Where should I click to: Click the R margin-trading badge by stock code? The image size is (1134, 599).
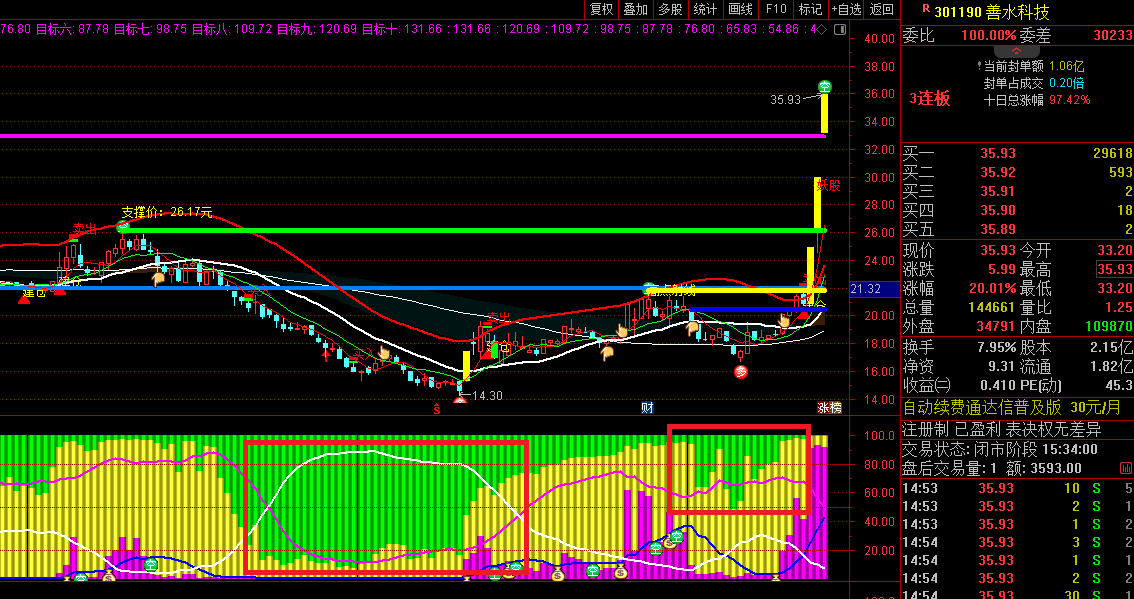(x=925, y=9)
